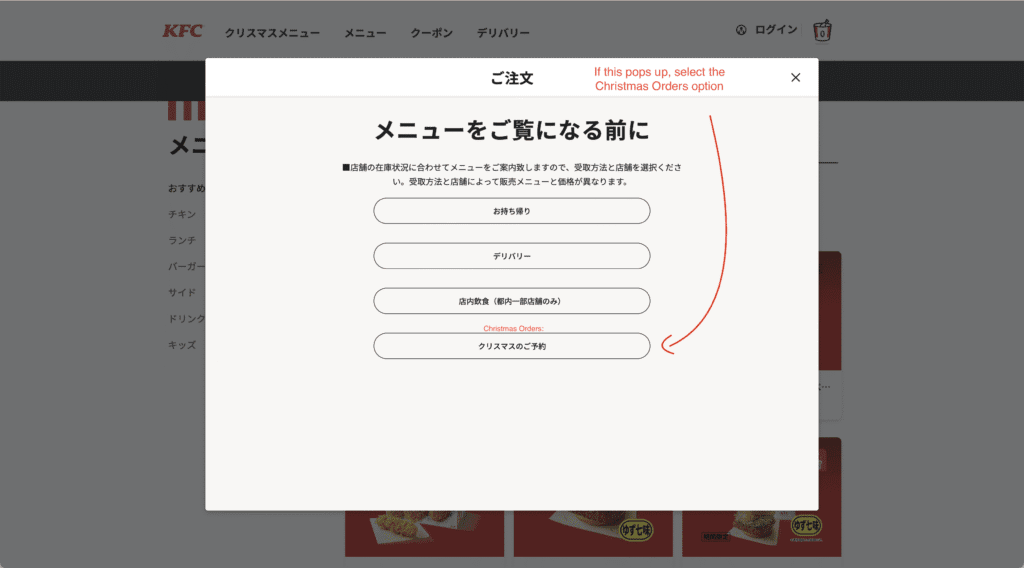
Task: Click the ログイン link
Action: coord(776,30)
